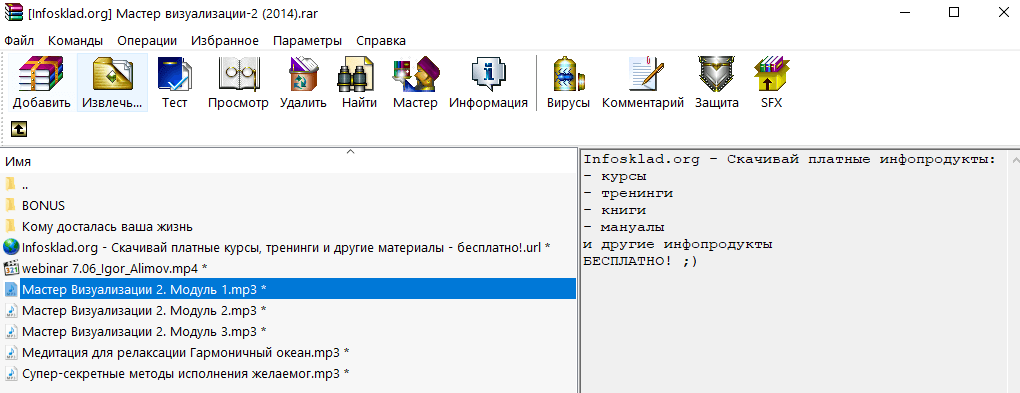Click the Удалить (Delete) toolbar icon
The height and width of the screenshot is (393, 1020).
[x=303, y=74]
